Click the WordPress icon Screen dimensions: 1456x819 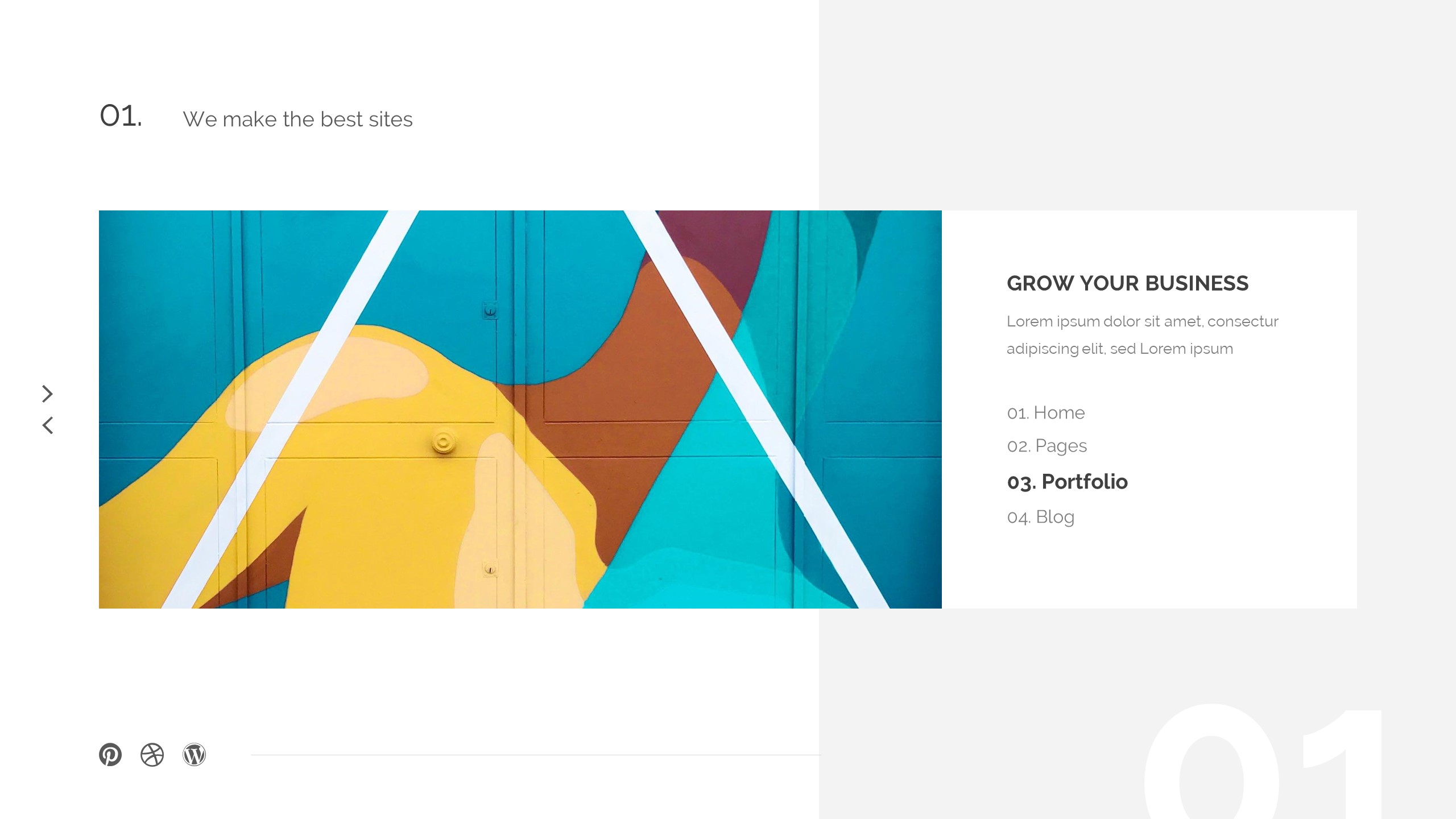pos(194,755)
